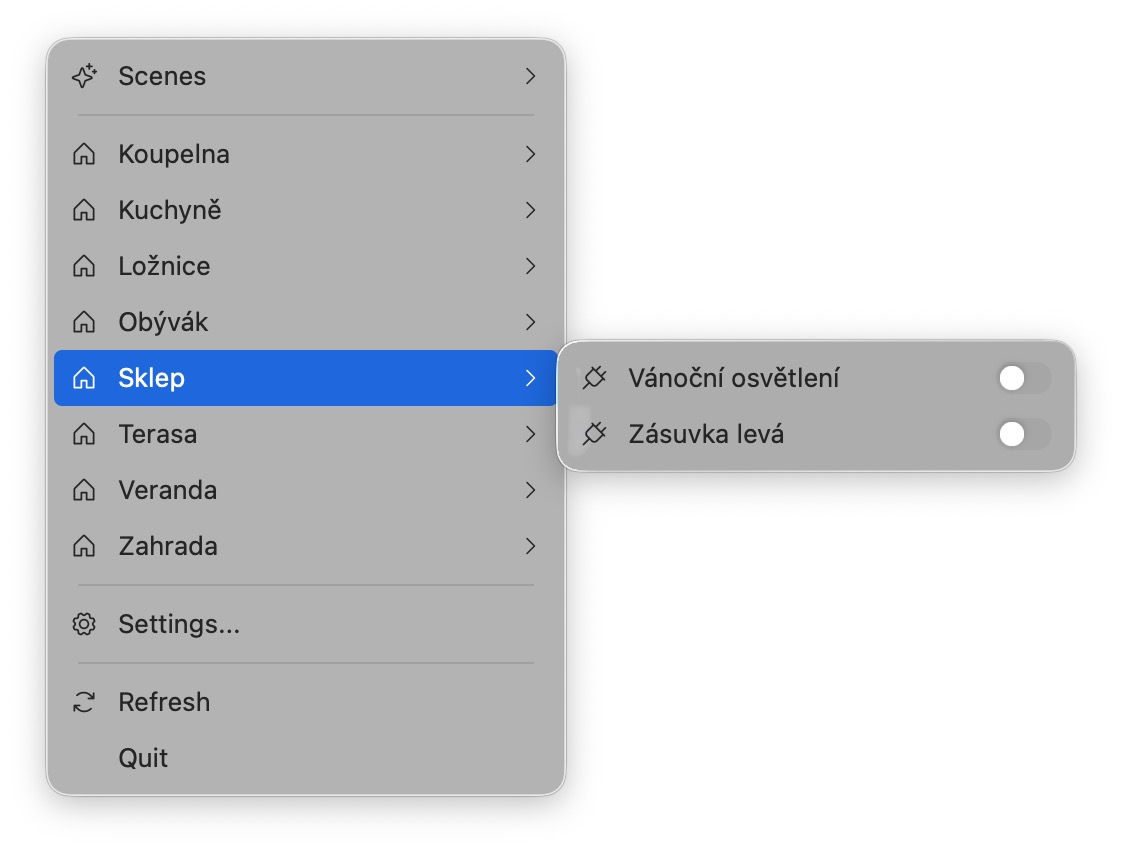This screenshot has height=850, width=1122.
Task: Click the plug icon for Zásuvka levá
Action: coord(594,434)
